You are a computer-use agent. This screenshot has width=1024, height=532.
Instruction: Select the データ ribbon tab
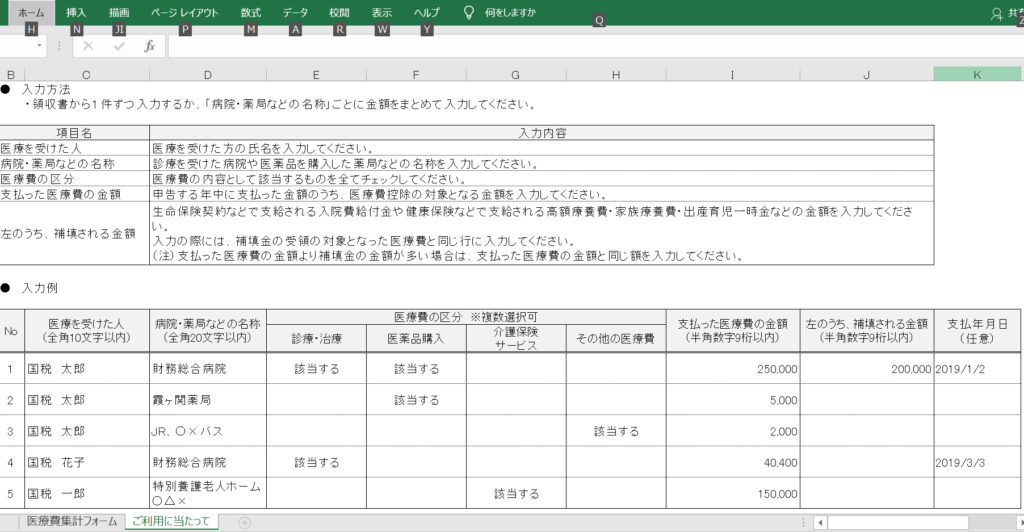pos(295,13)
